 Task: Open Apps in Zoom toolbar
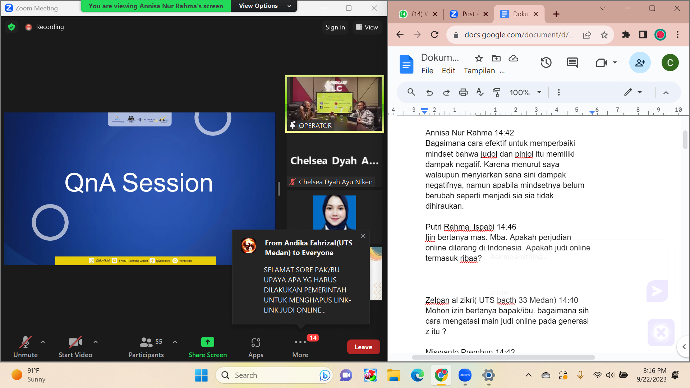pyautogui.click(x=256, y=346)
